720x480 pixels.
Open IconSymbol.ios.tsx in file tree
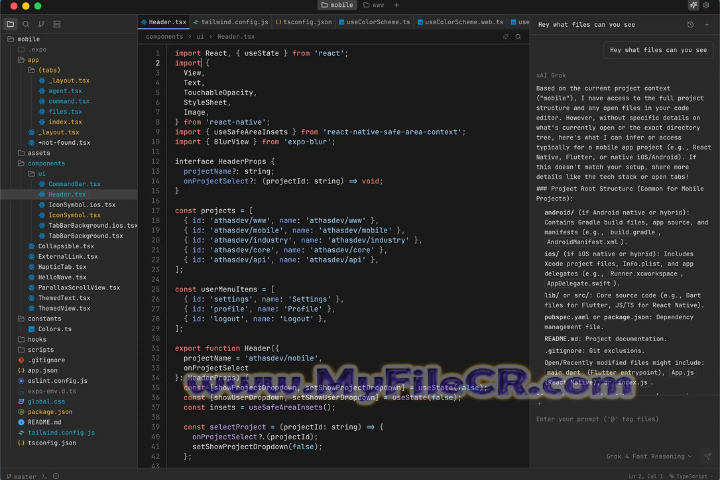[77, 205]
